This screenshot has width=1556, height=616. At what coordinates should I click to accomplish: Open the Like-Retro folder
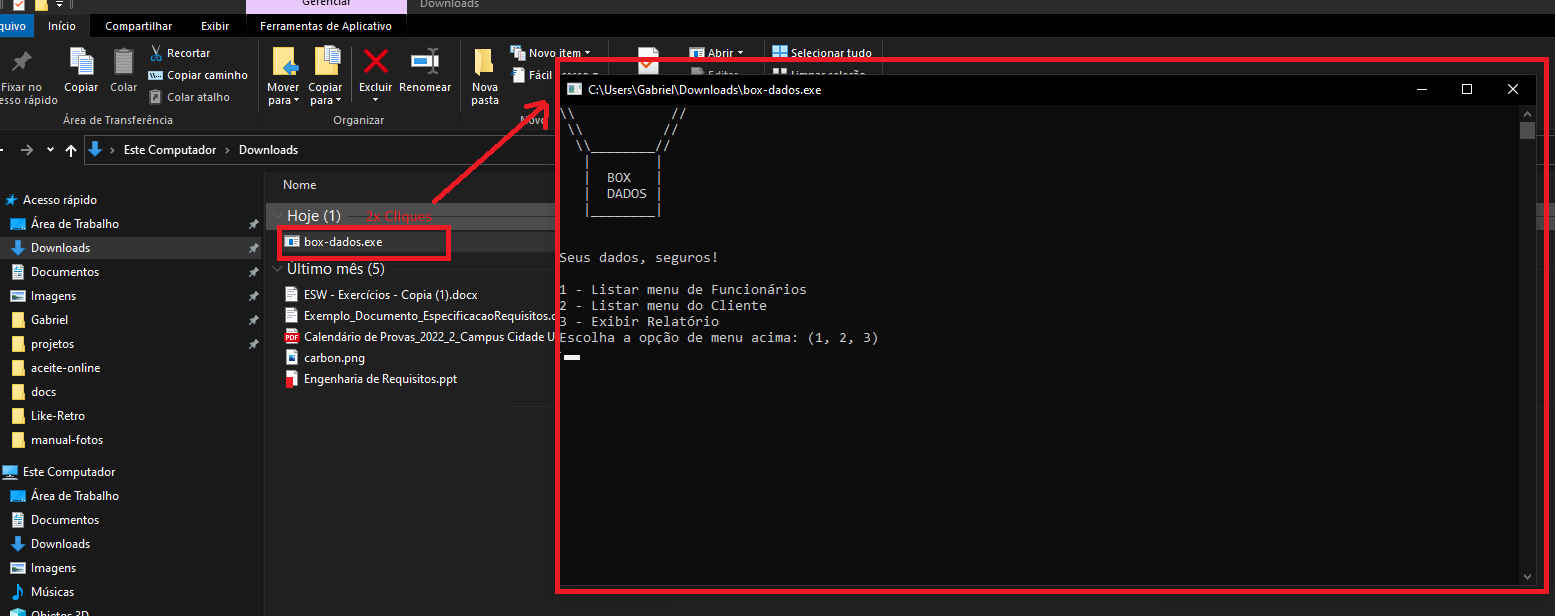tap(48, 416)
